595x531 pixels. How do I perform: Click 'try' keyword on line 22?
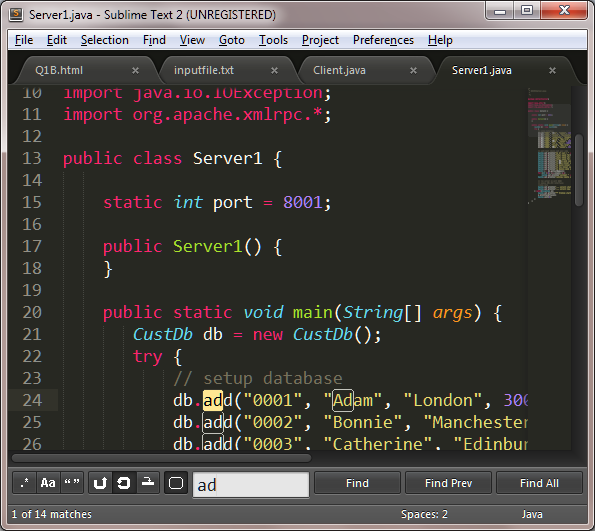pyautogui.click(x=148, y=357)
